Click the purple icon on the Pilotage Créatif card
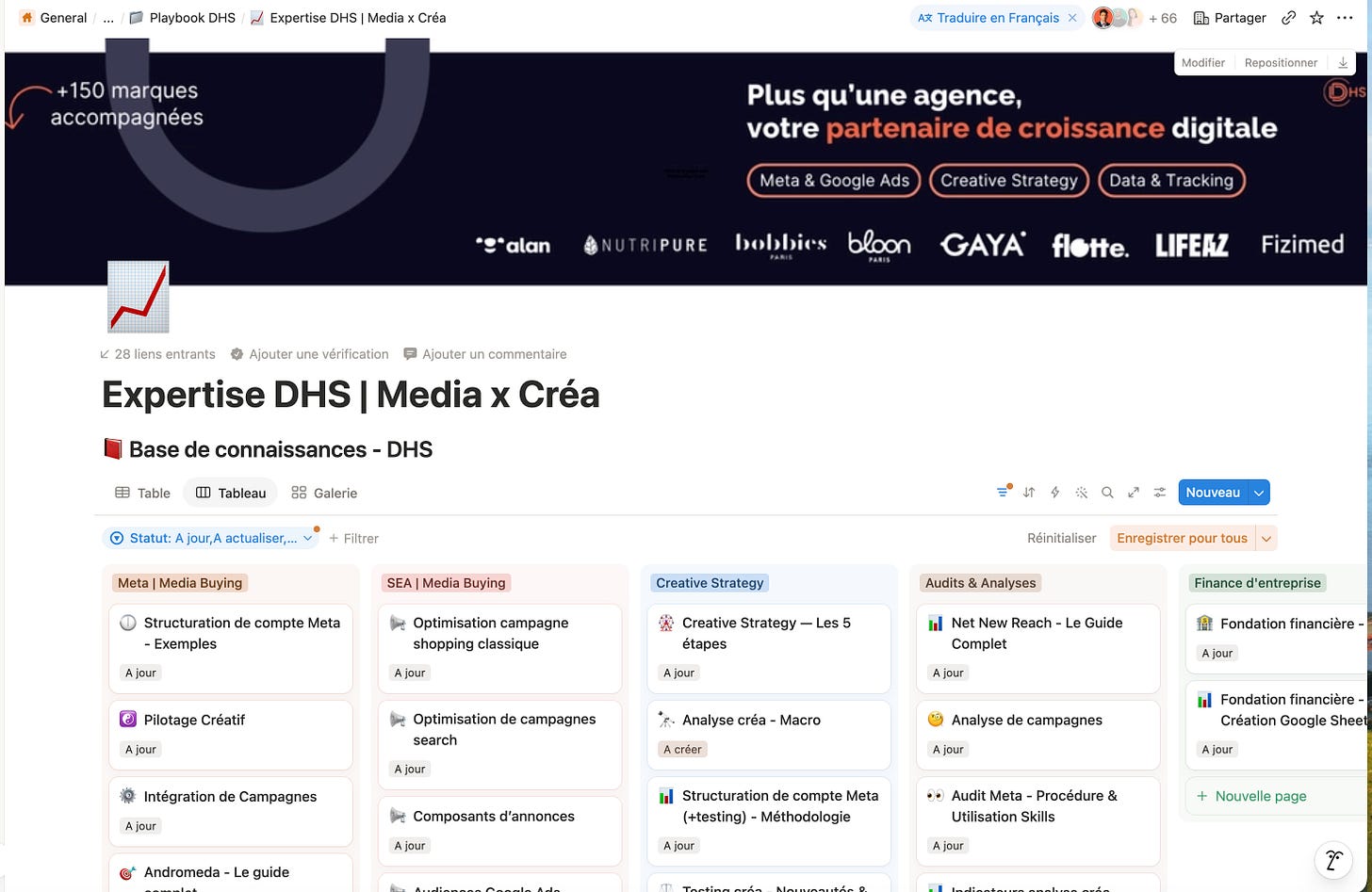This screenshot has width=1372, height=892. pos(128,720)
